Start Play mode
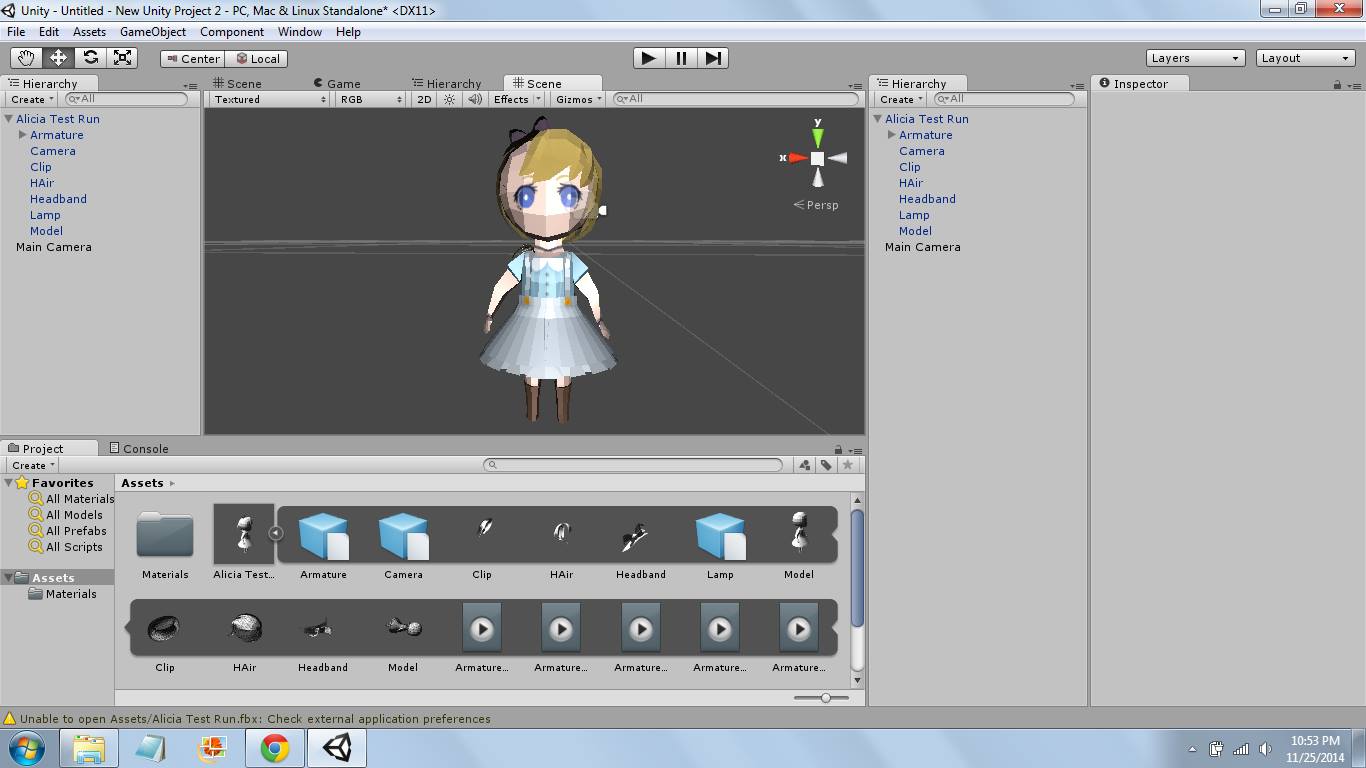The image size is (1366, 768). tap(649, 58)
